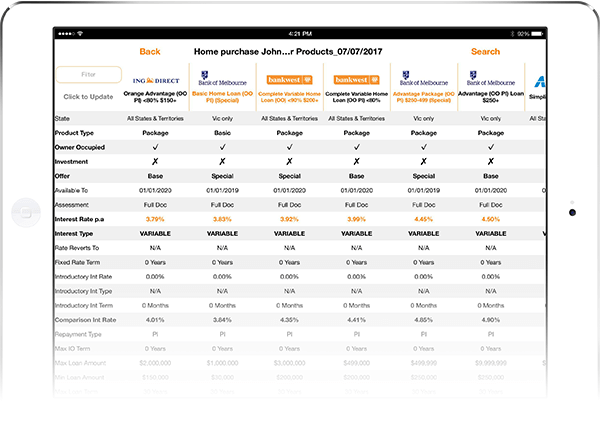Click the Filter input field
The width and height of the screenshot is (600, 424).
(x=88, y=75)
